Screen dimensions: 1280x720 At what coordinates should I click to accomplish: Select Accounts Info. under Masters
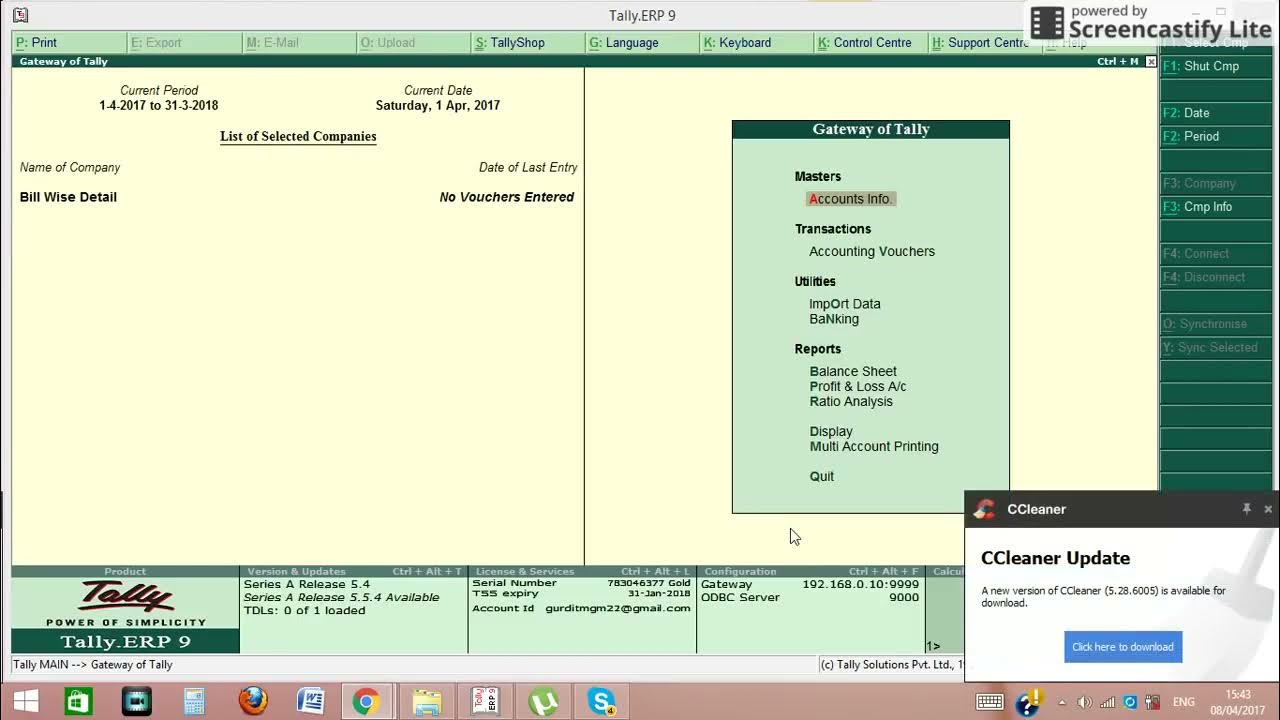850,199
